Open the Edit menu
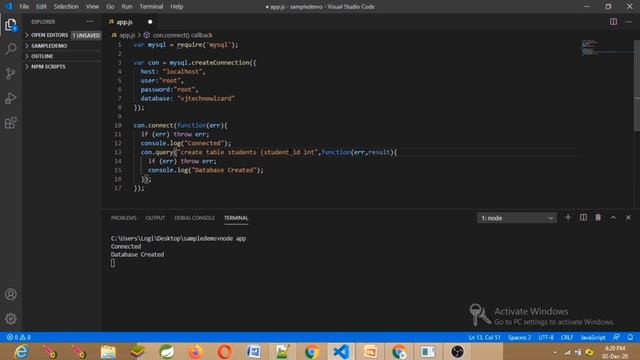This screenshot has height=360, width=640. click(41, 7)
